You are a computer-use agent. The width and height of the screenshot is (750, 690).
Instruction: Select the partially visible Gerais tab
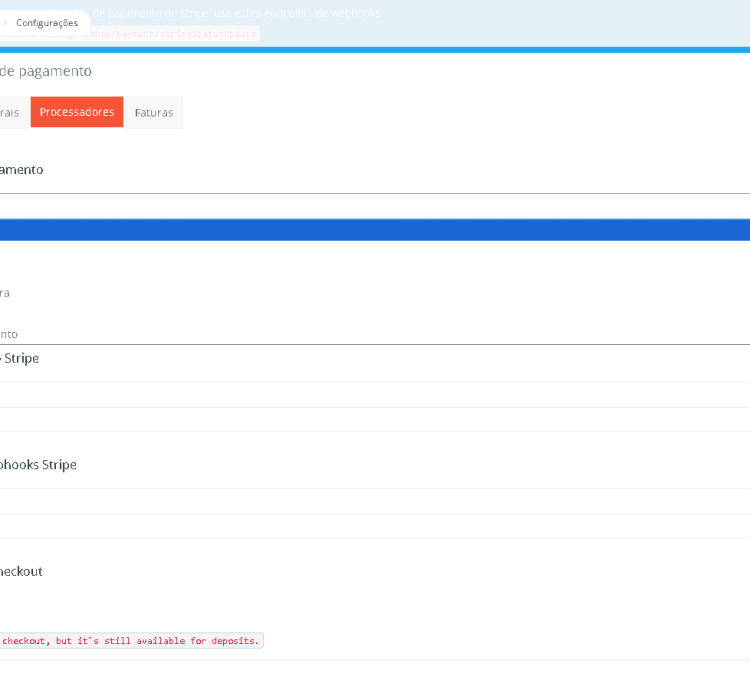point(10,112)
